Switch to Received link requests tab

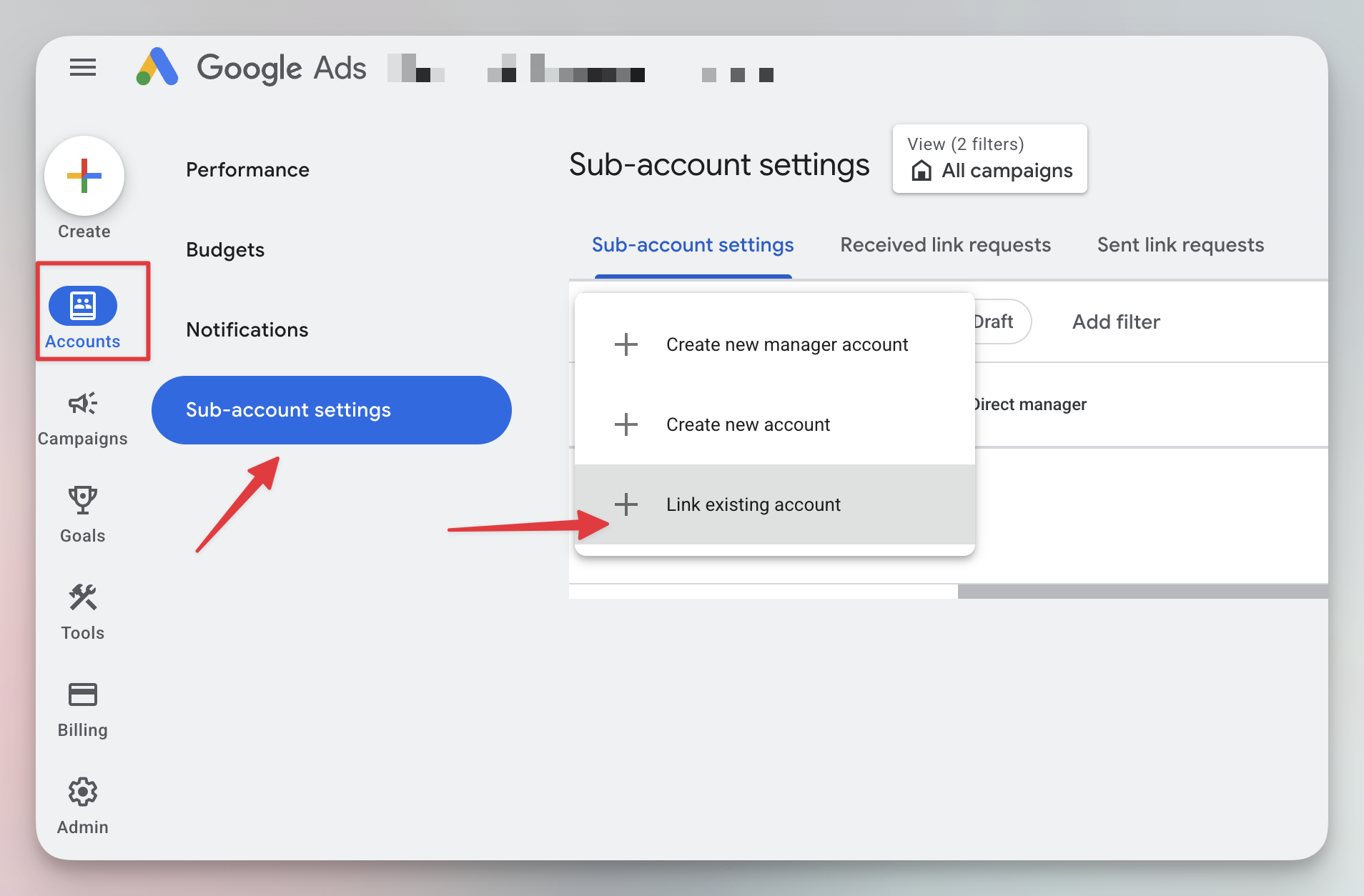click(x=946, y=245)
